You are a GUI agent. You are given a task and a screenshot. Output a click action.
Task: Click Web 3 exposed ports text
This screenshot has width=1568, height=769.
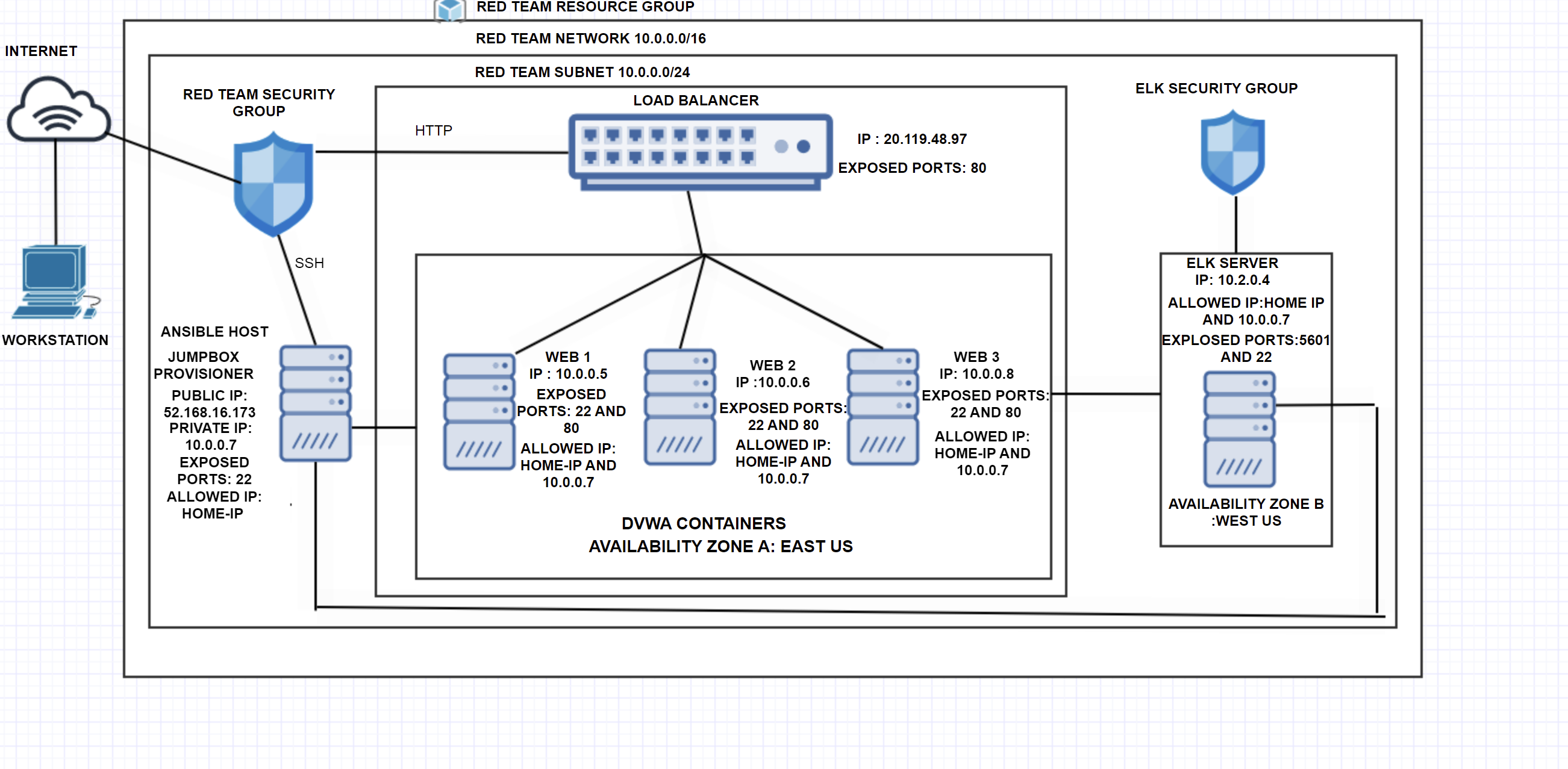(x=985, y=403)
